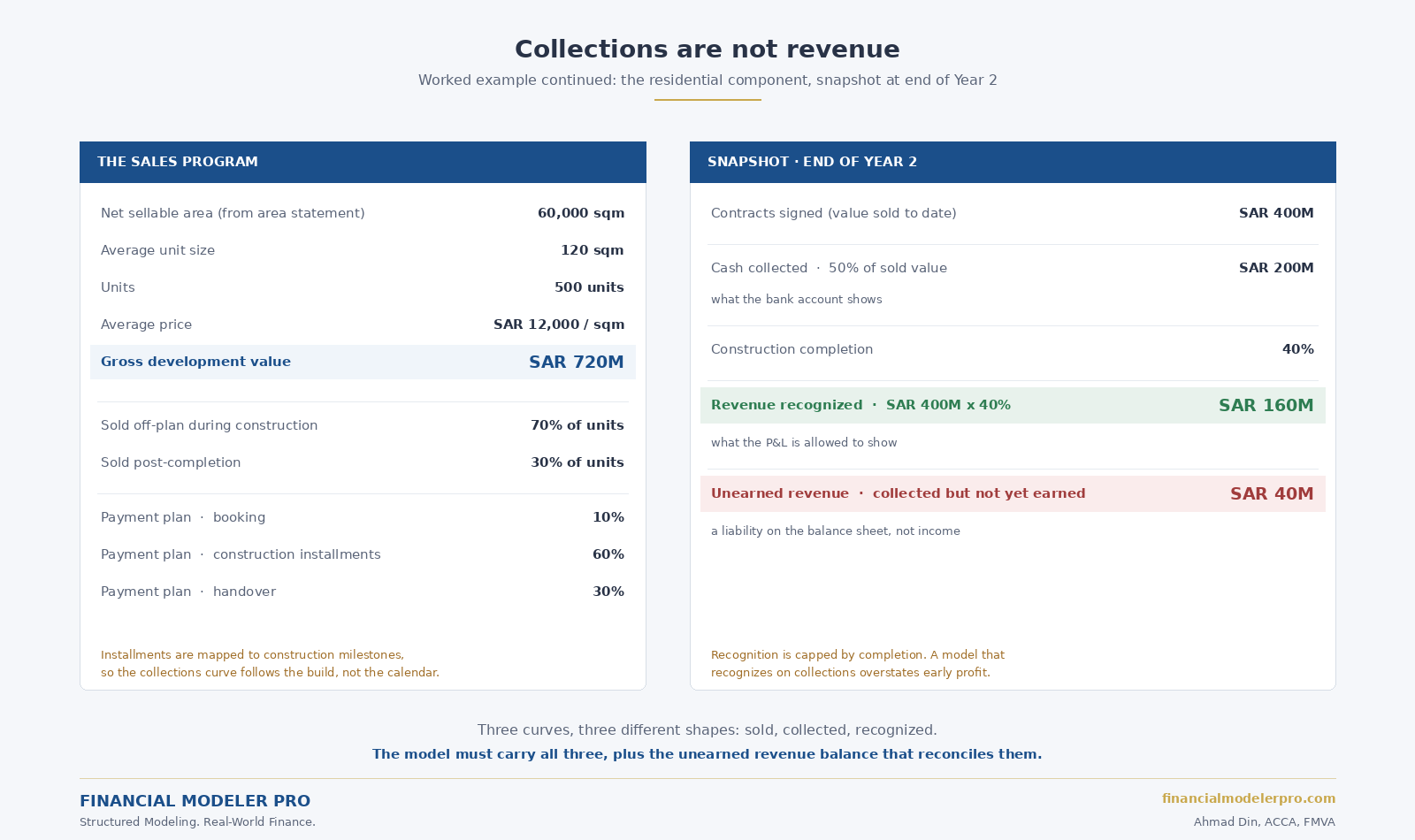Click 'Payment plan · construction installments' label
Image resolution: width=1415 pixels, height=840 pixels.
pos(241,554)
